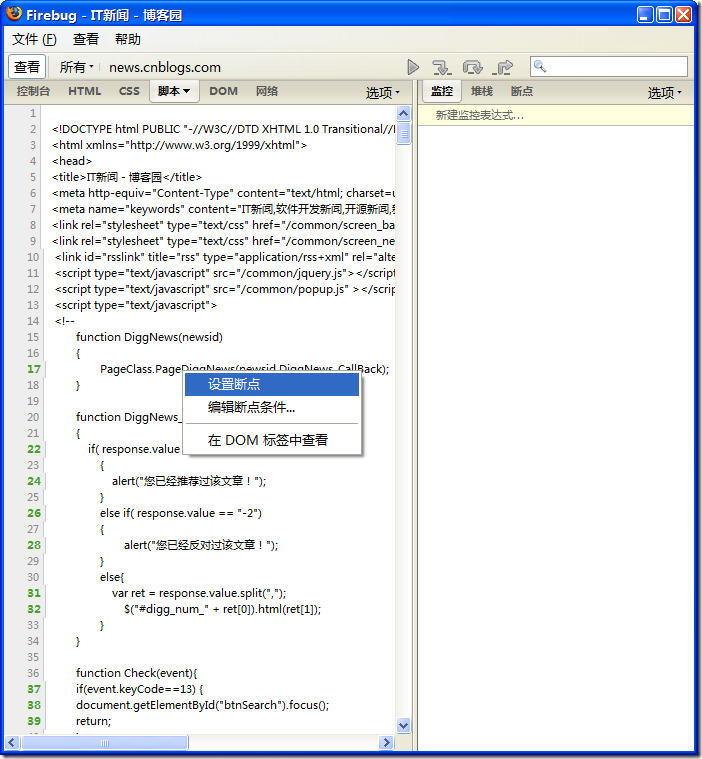Click horizontal scrollbar right arrow
Screen dimensions: 702x759
pos(386,742)
